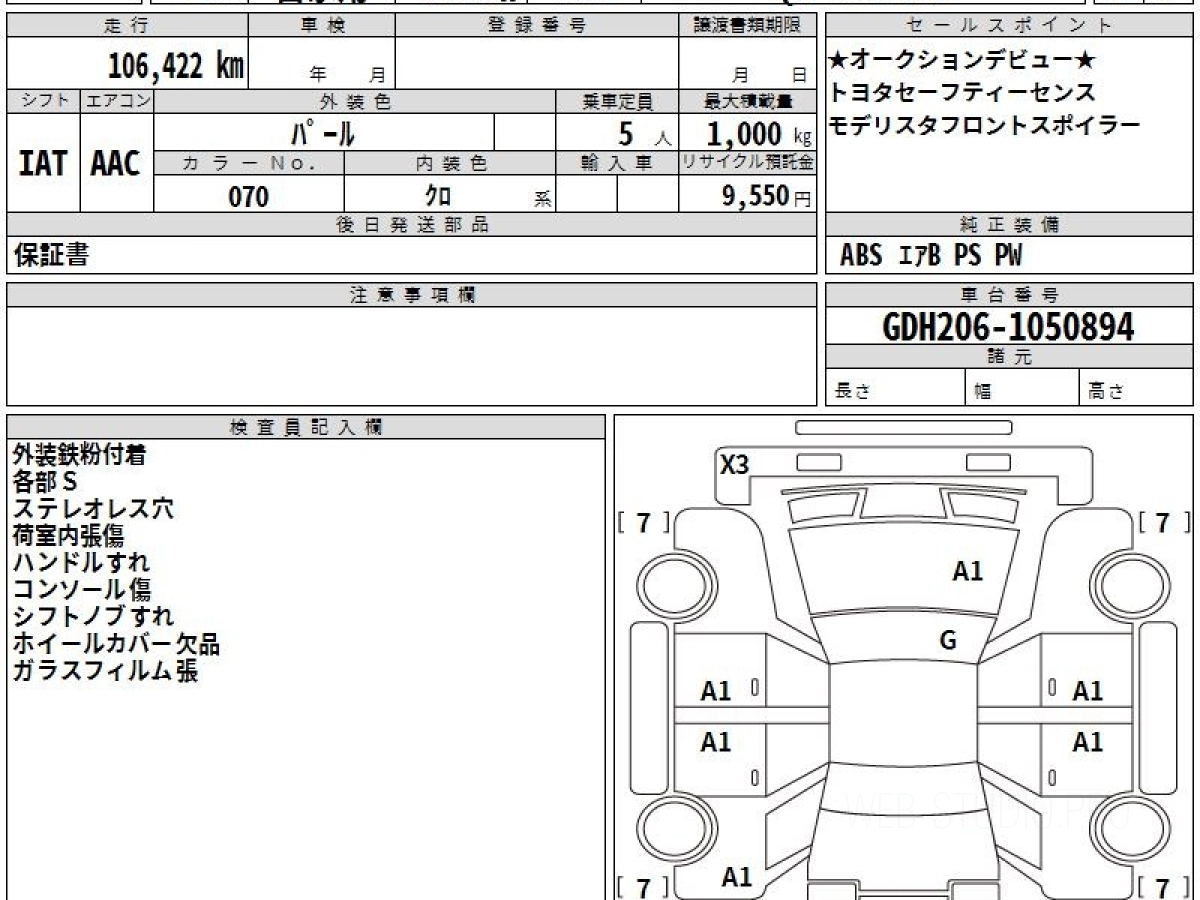Viewport: 1200px width, 900px height.
Task: Click the カラーNo. header
Action: coord(249,163)
